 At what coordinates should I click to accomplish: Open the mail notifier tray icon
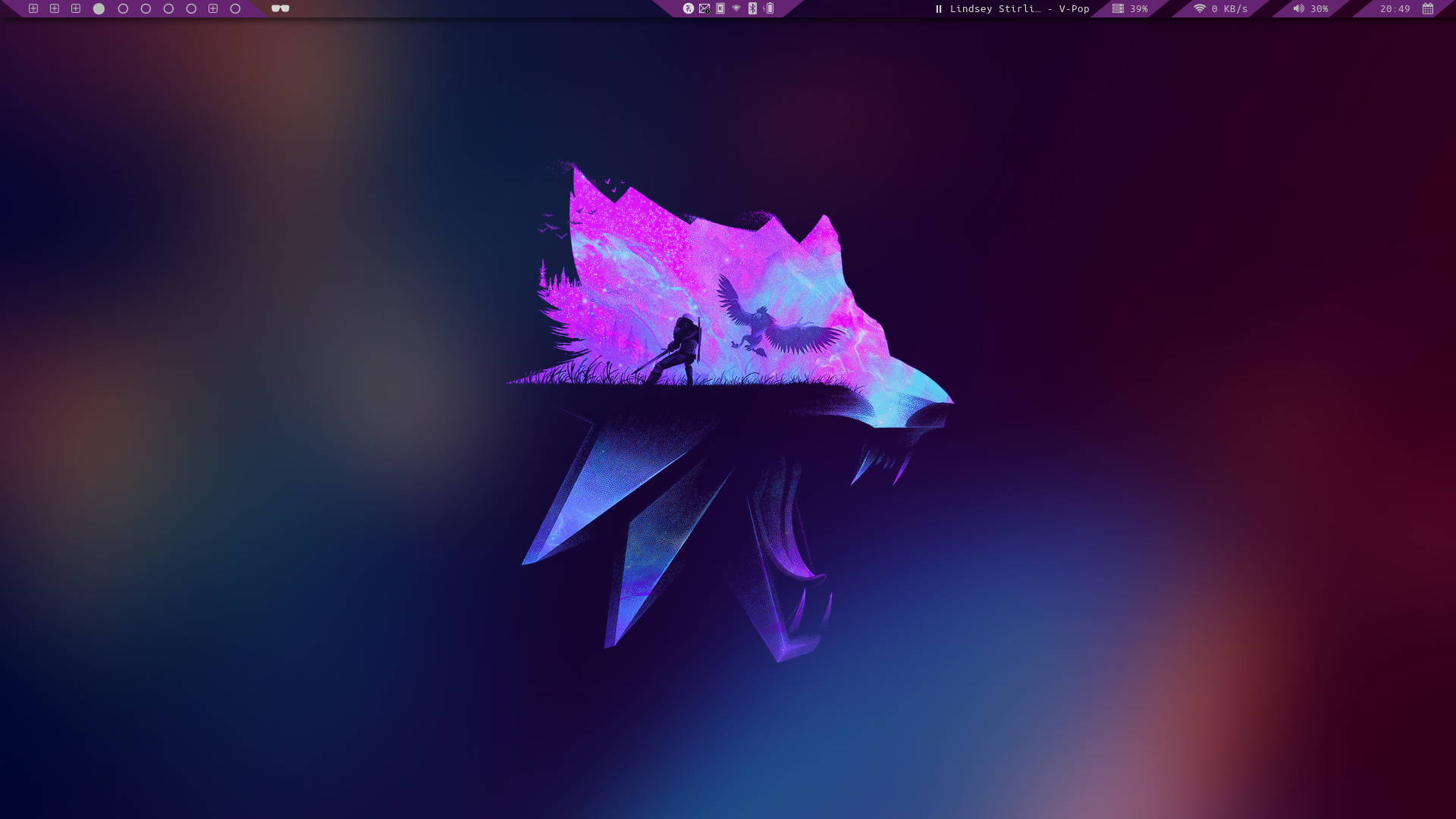pyautogui.click(x=704, y=9)
